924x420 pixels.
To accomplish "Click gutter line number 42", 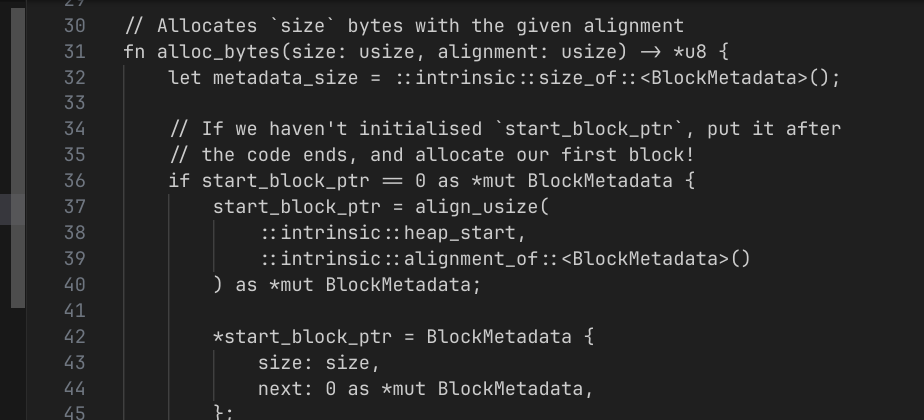I will 74,336.
